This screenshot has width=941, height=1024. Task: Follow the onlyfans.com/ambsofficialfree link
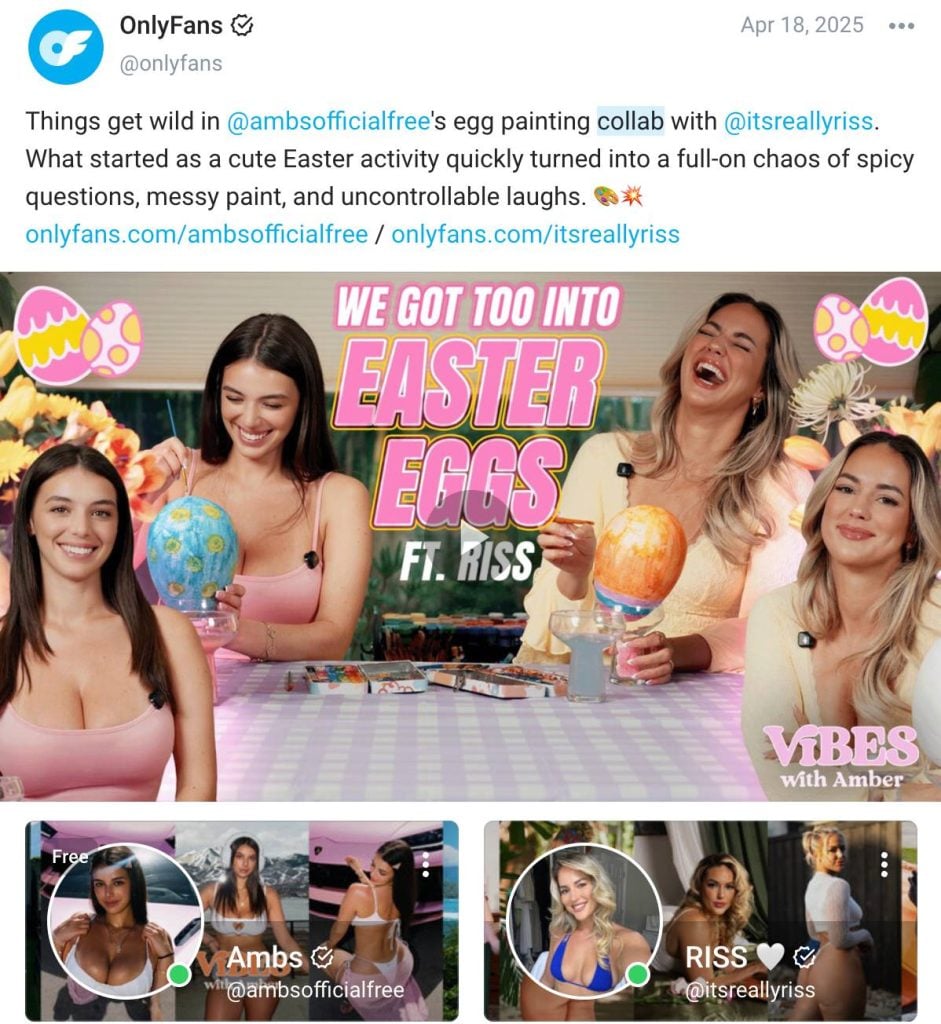coord(197,234)
